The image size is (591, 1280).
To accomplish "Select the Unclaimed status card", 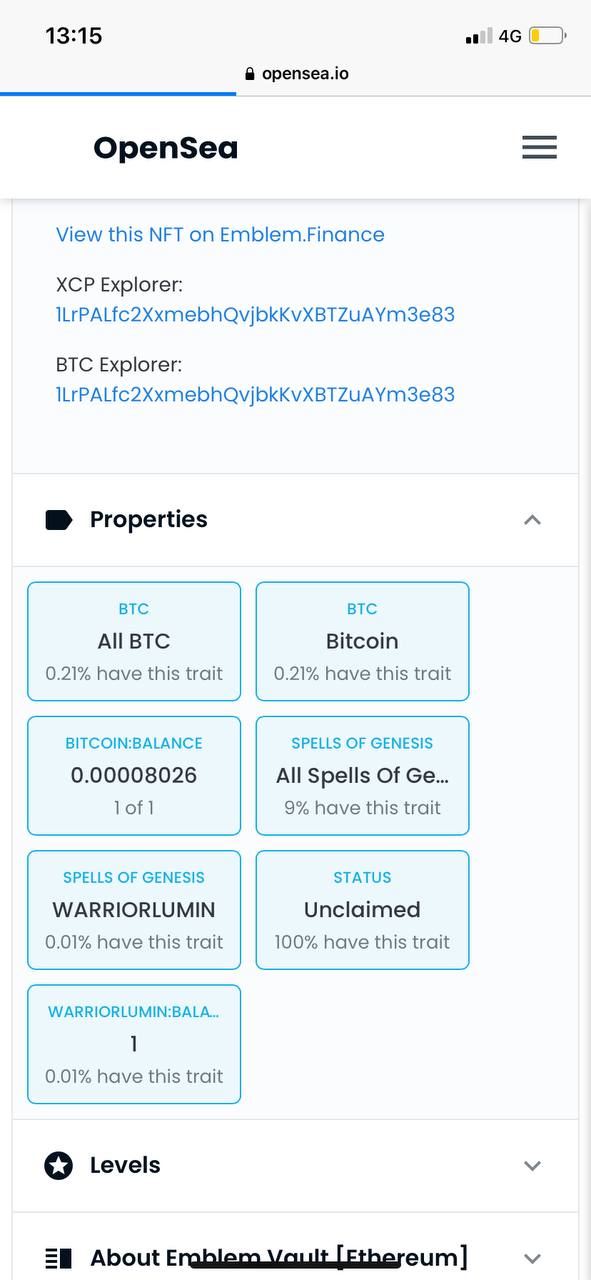I will [362, 910].
